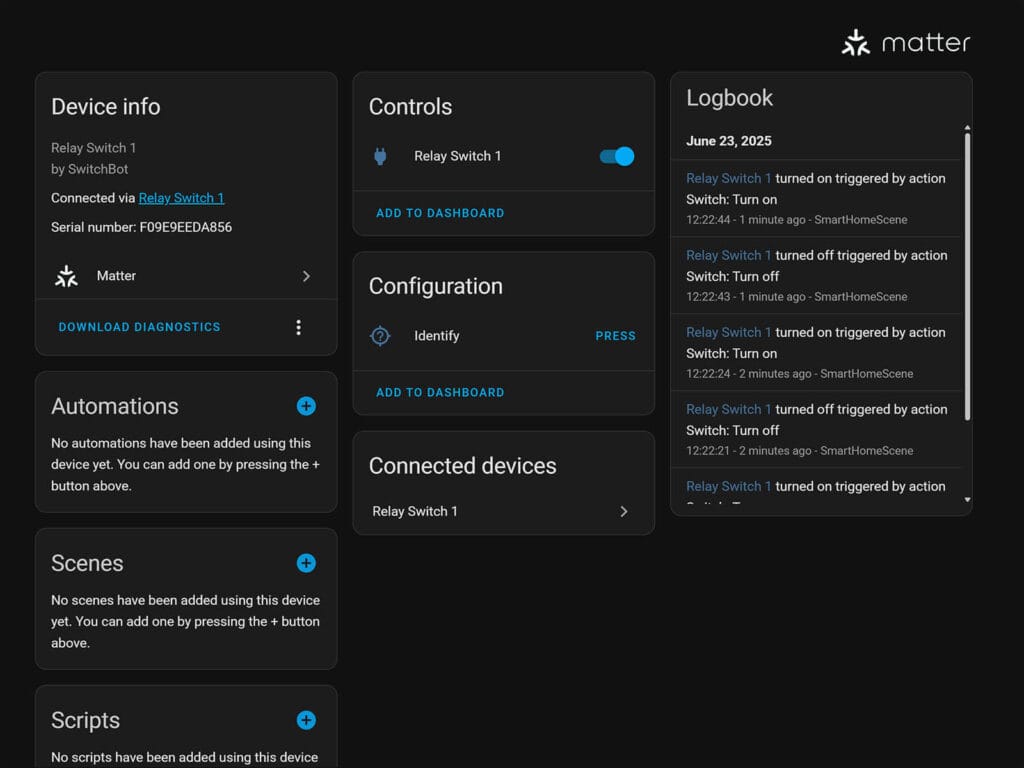This screenshot has width=1024, height=768.
Task: Click the logbook scrollbar thumb
Action: point(967,277)
